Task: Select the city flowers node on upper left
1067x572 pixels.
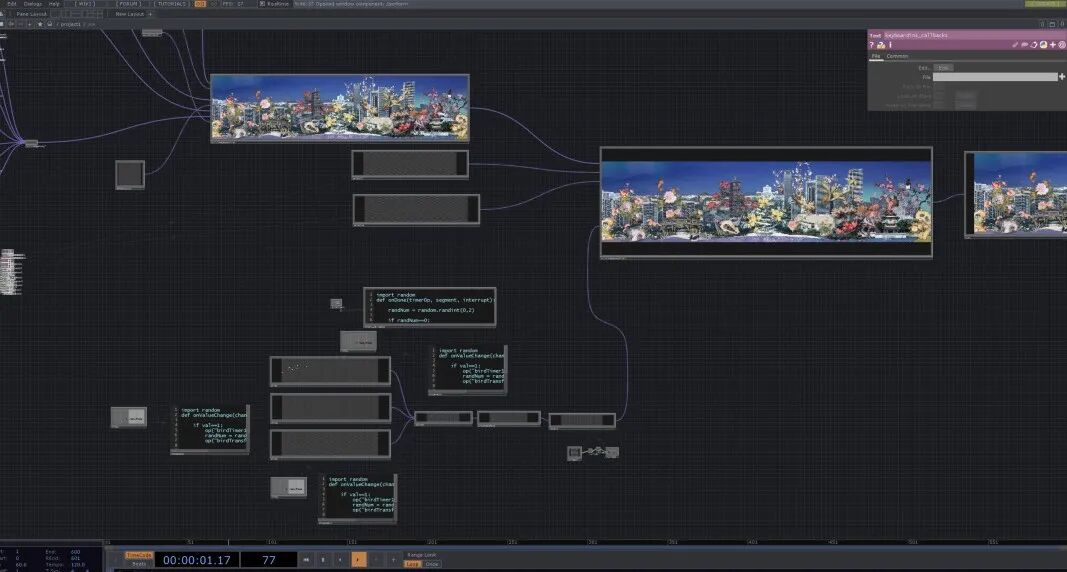Action: (340, 108)
